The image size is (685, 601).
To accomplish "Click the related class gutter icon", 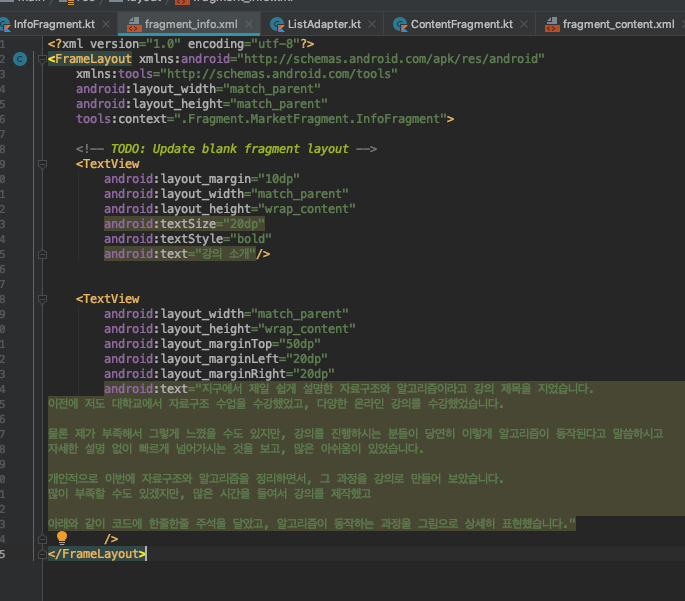I will pos(20,59).
